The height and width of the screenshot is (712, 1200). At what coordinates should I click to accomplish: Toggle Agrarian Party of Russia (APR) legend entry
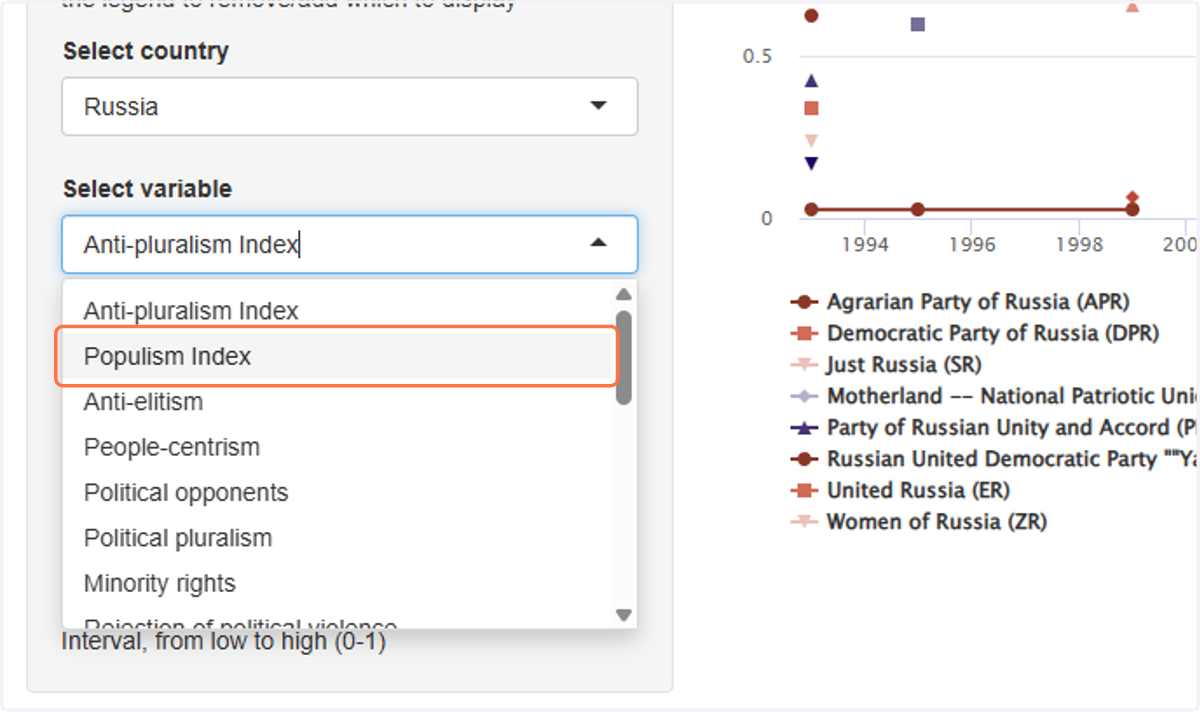tap(960, 301)
